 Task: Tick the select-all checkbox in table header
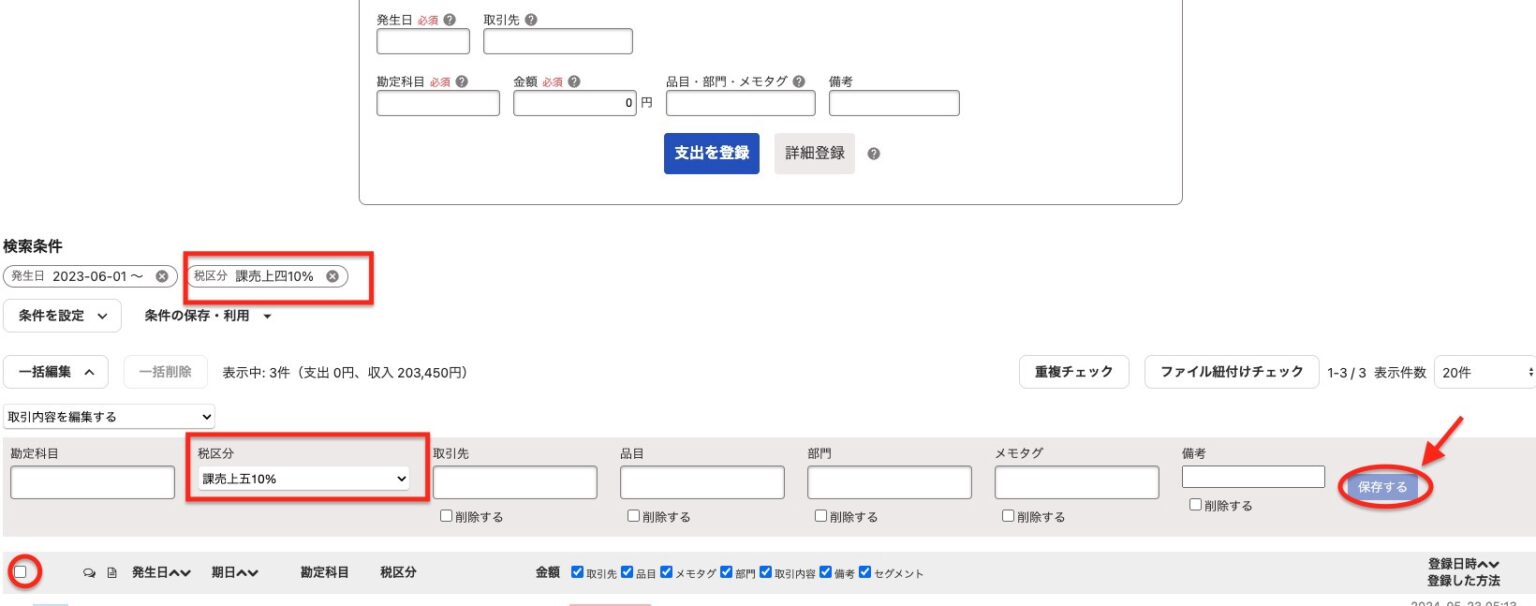tap(20, 572)
